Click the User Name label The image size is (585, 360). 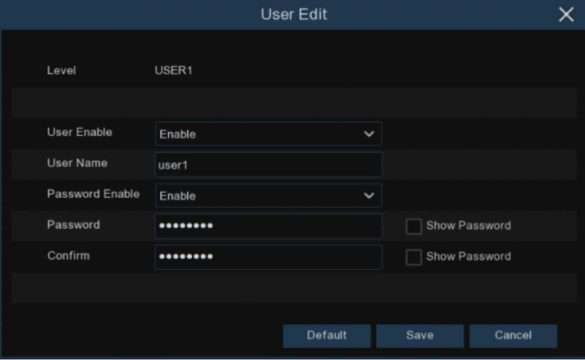pyautogui.click(x=77, y=163)
